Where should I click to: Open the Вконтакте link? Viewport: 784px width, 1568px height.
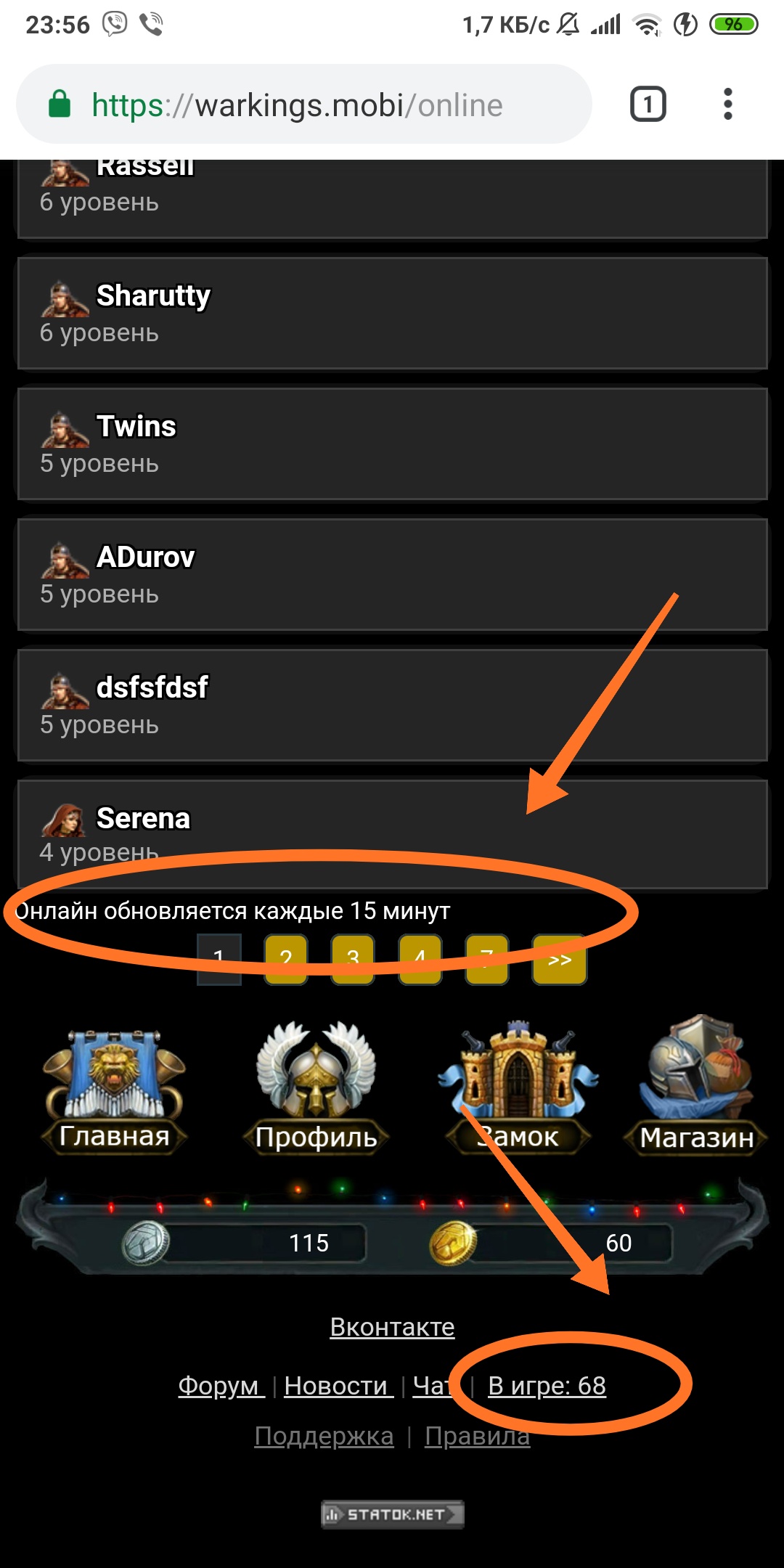[x=392, y=1327]
